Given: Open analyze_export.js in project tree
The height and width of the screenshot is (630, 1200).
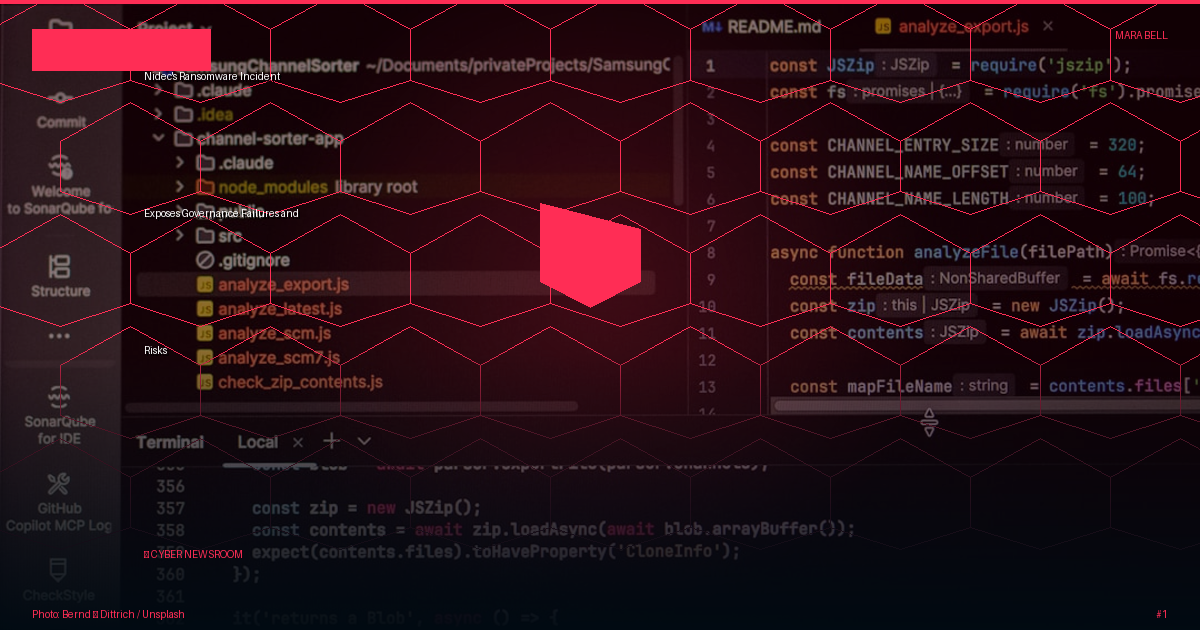Looking at the screenshot, I should coord(283,285).
